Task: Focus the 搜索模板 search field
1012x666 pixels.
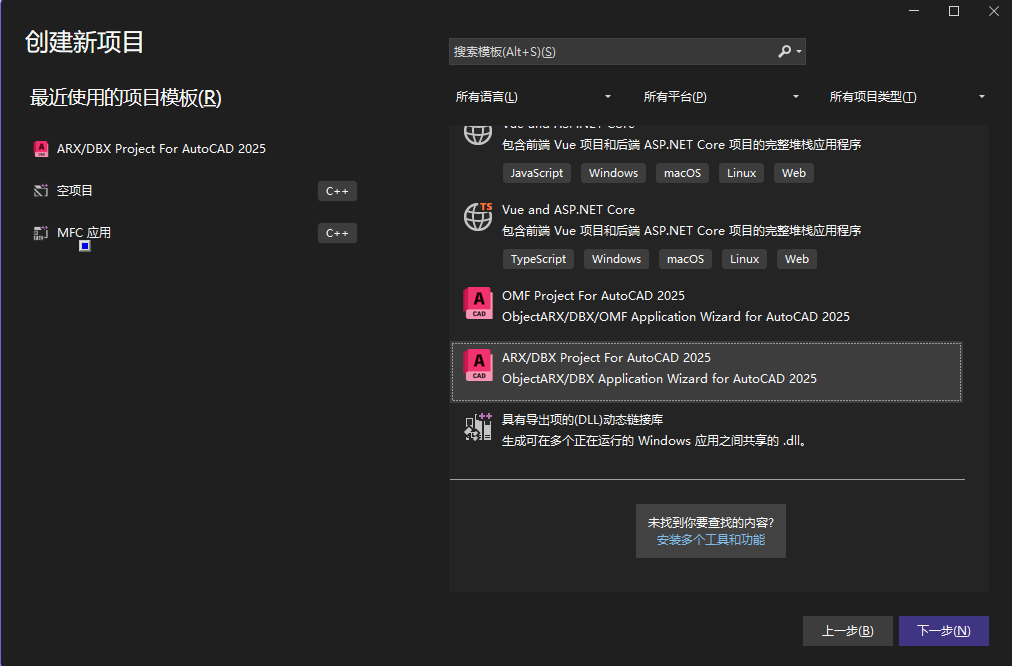Action: [610, 52]
